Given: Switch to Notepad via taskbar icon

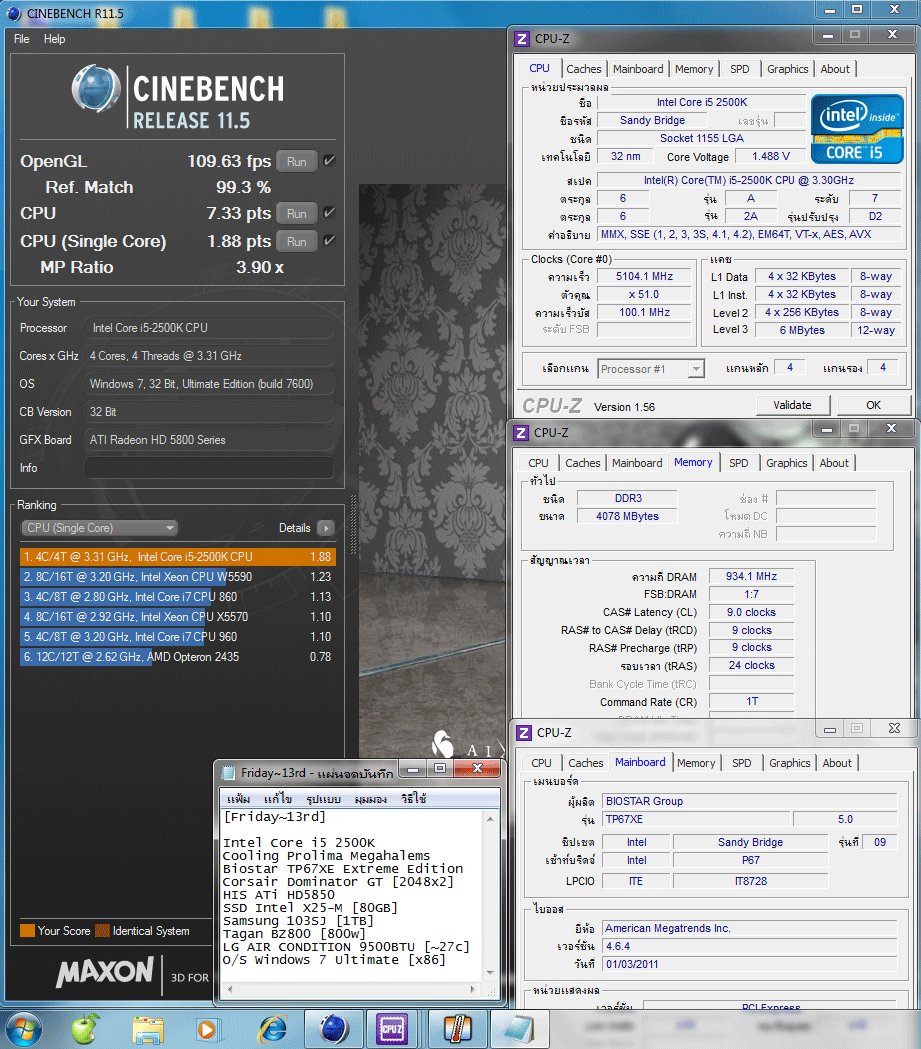Looking at the screenshot, I should (x=520, y=1029).
